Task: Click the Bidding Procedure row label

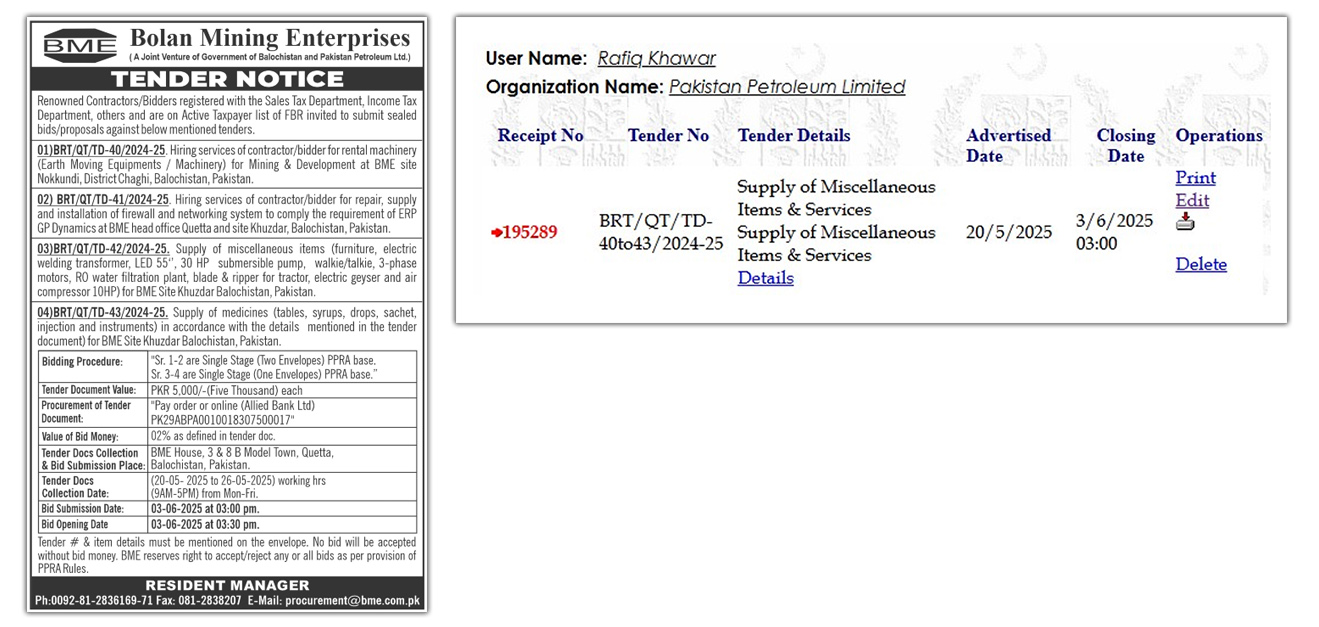Action: pos(82,362)
